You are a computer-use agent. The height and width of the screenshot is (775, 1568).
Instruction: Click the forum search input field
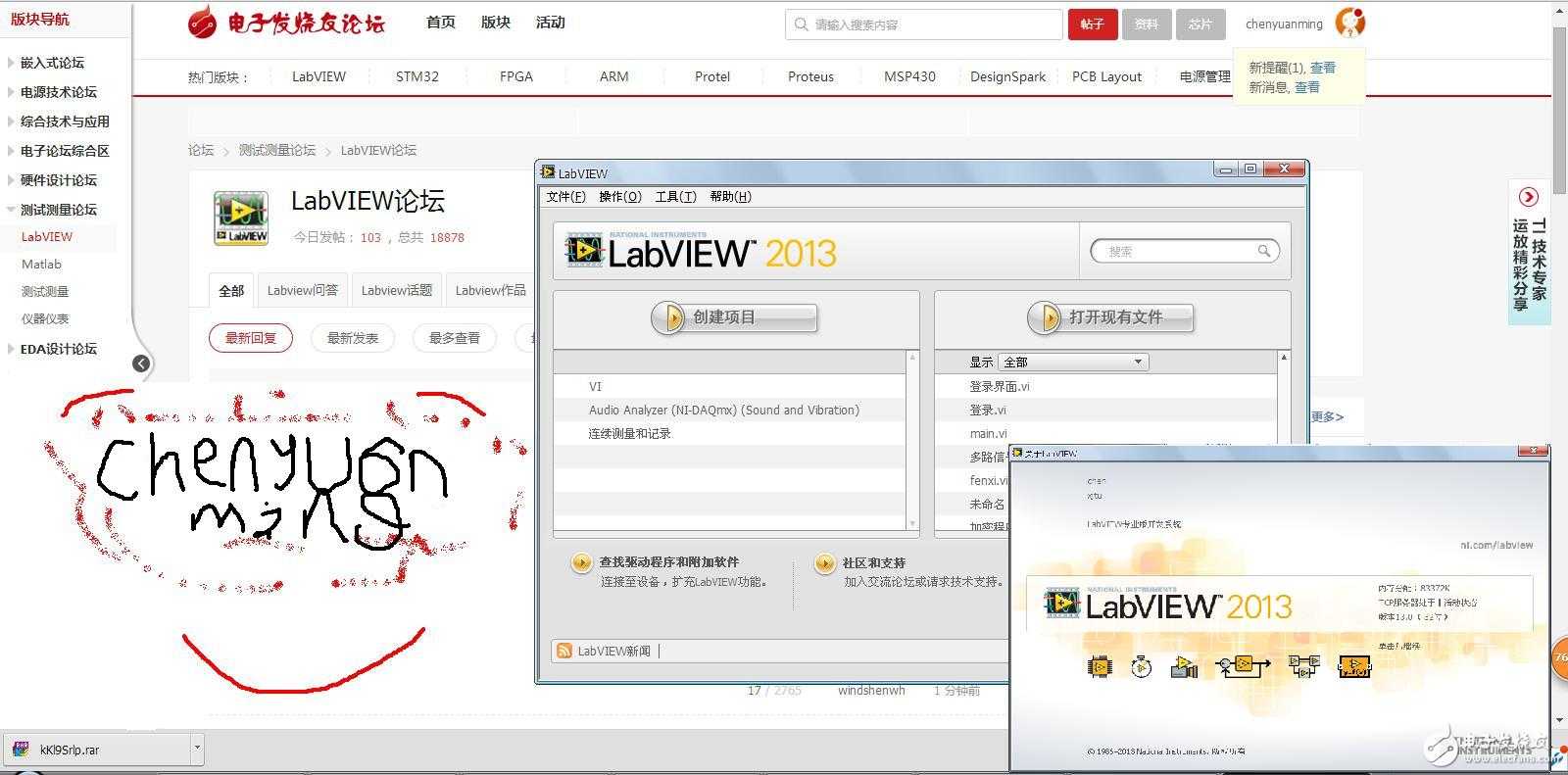point(924,24)
